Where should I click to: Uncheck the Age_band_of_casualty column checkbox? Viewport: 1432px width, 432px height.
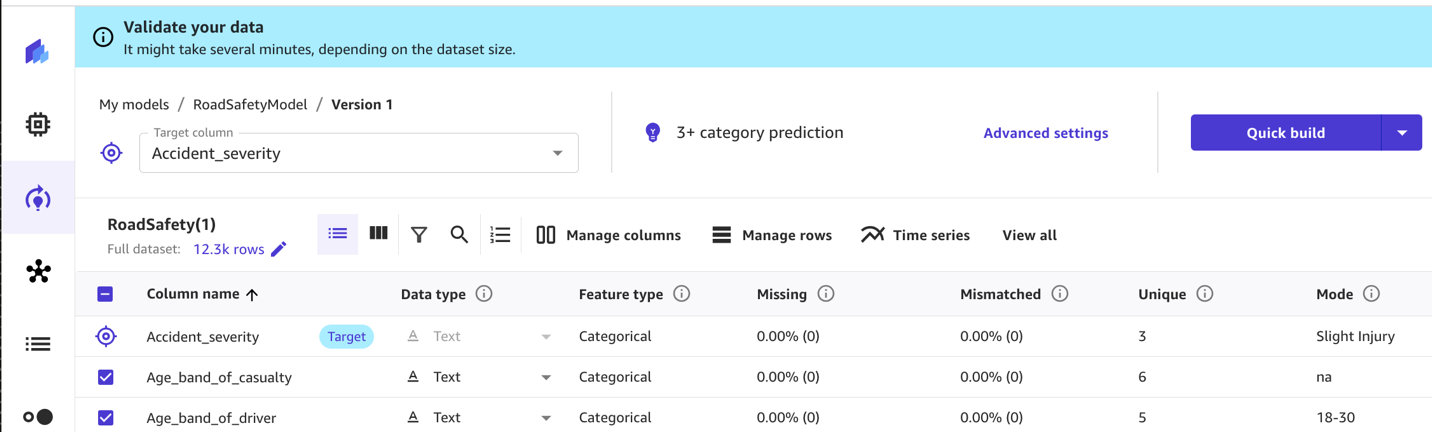point(105,377)
